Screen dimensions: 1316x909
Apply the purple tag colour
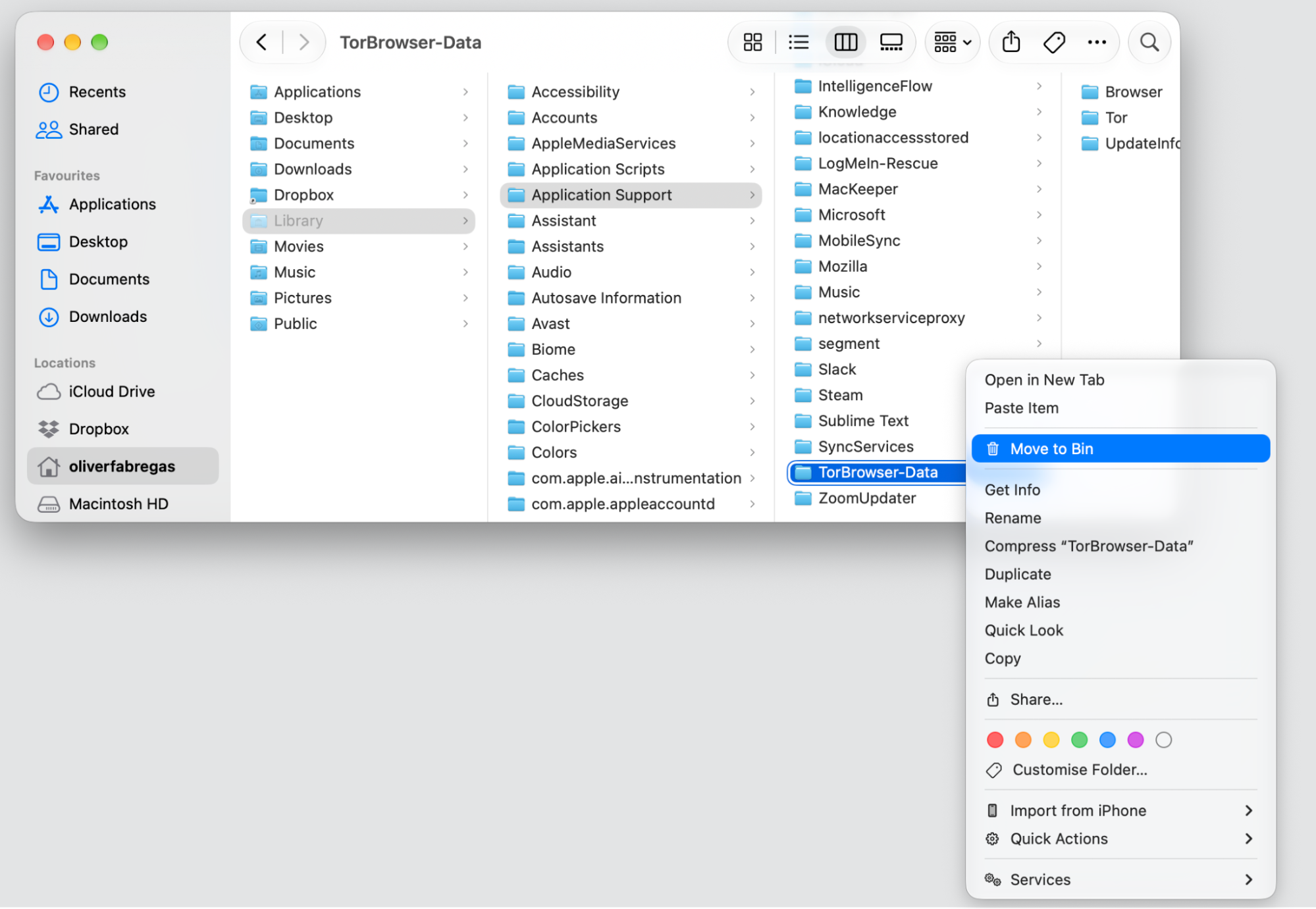1135,740
